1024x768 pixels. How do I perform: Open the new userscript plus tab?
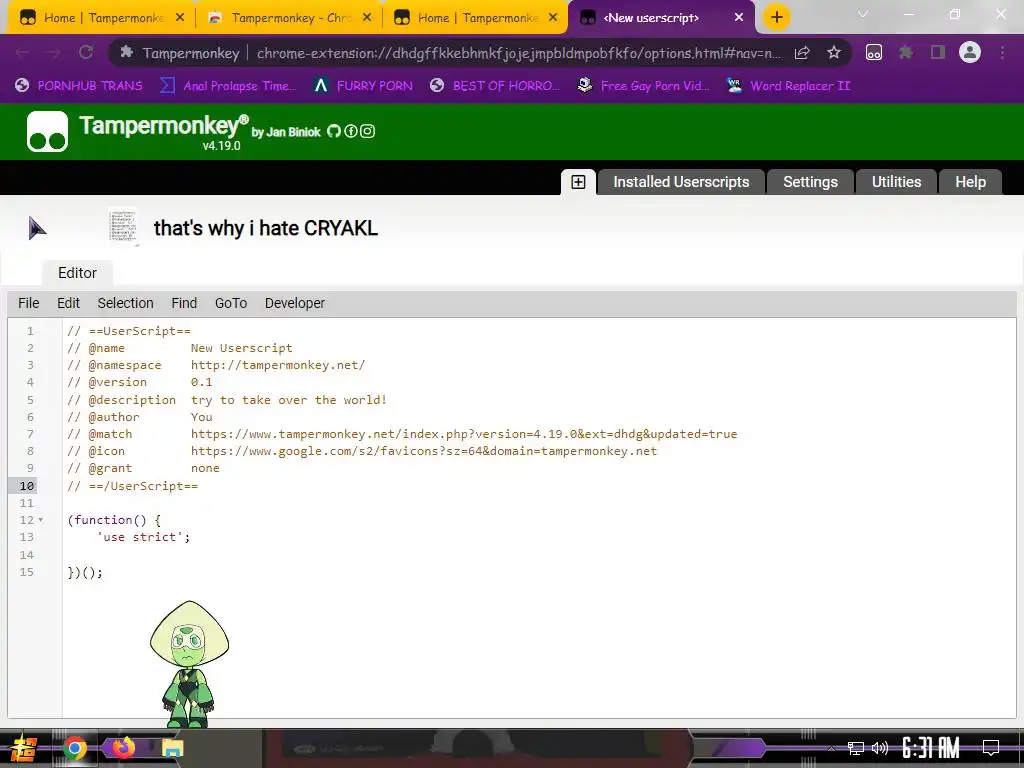pos(578,182)
